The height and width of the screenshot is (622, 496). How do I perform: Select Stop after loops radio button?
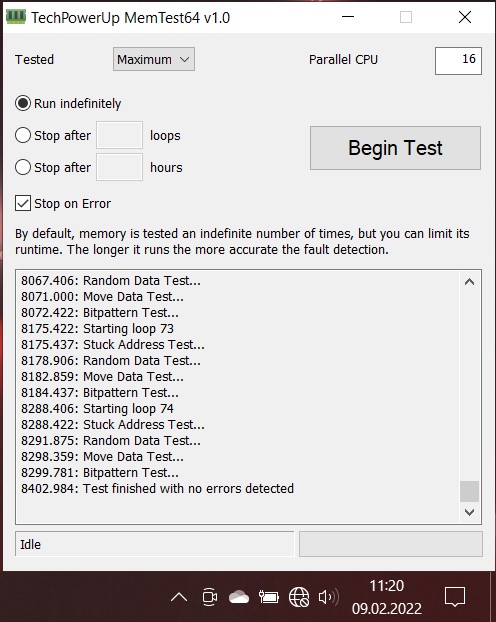(x=23, y=135)
